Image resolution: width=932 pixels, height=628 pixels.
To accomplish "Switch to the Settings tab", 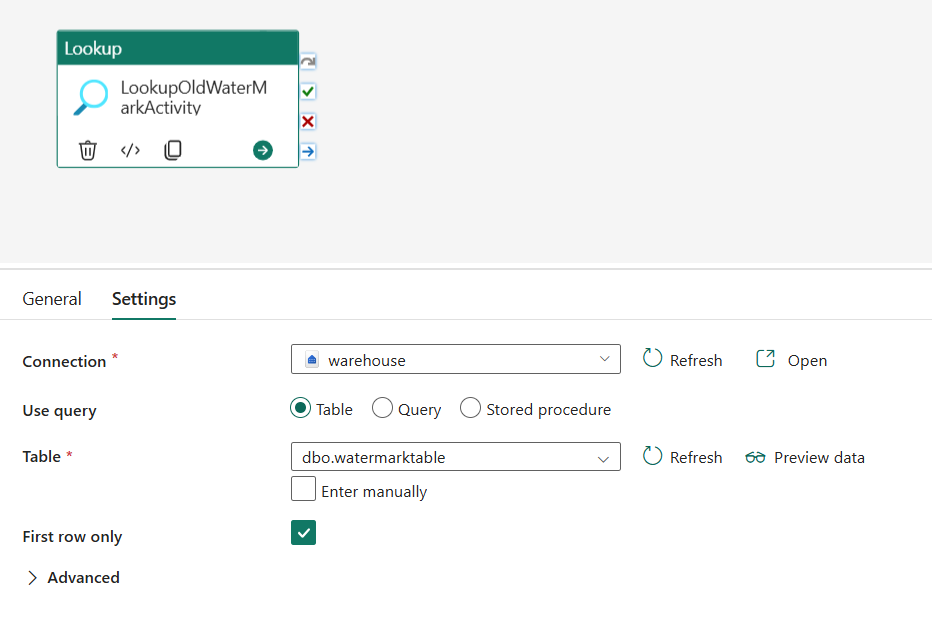I will tap(144, 299).
